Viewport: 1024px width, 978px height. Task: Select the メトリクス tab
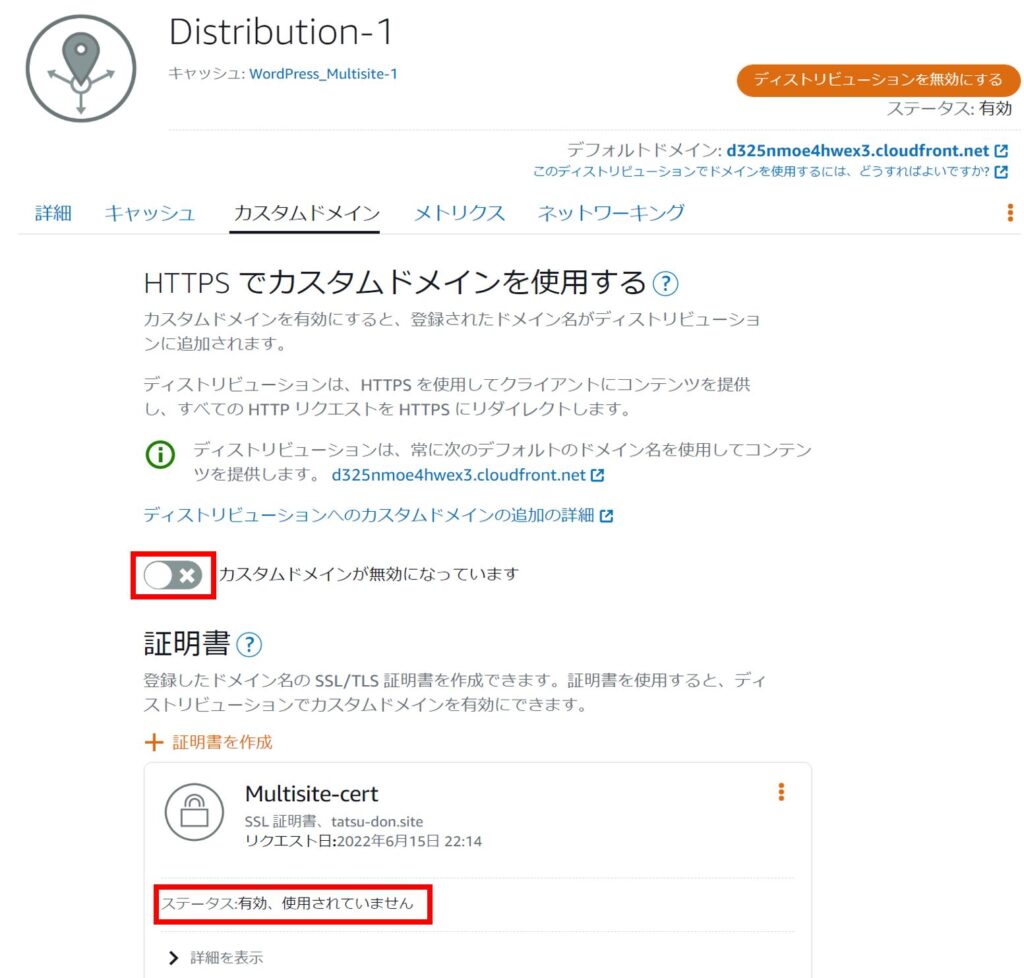coord(459,212)
